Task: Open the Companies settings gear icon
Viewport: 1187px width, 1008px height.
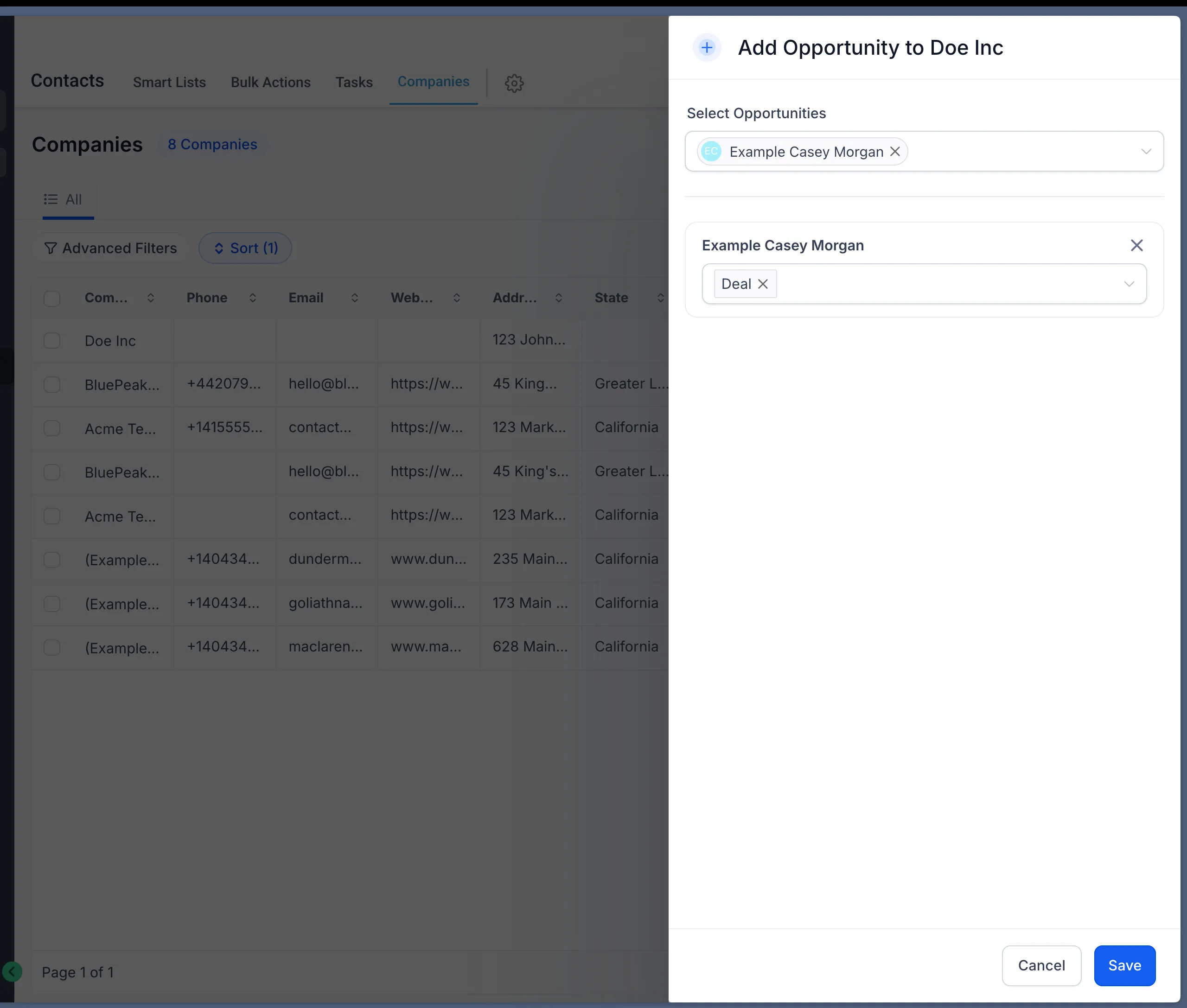Action: [514, 83]
